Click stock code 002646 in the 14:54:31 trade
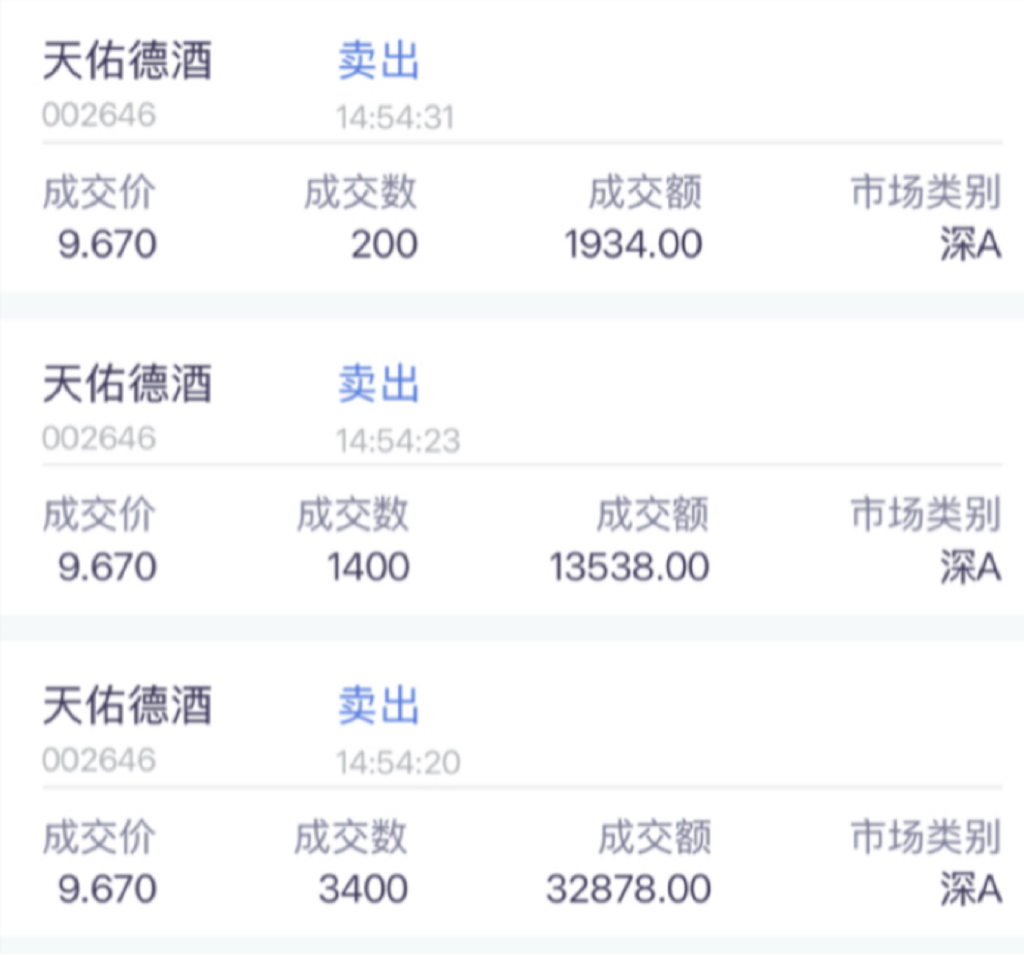 [99, 115]
